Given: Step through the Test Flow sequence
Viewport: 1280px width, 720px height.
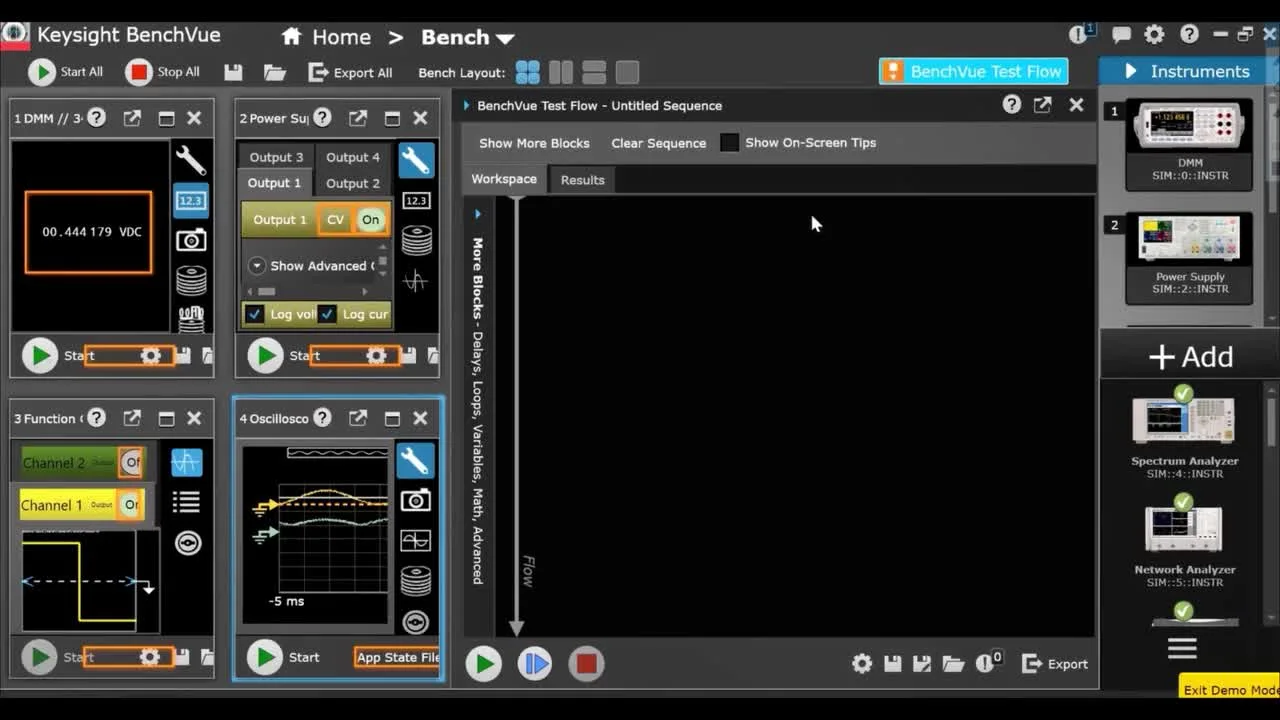Looking at the screenshot, I should click(535, 663).
